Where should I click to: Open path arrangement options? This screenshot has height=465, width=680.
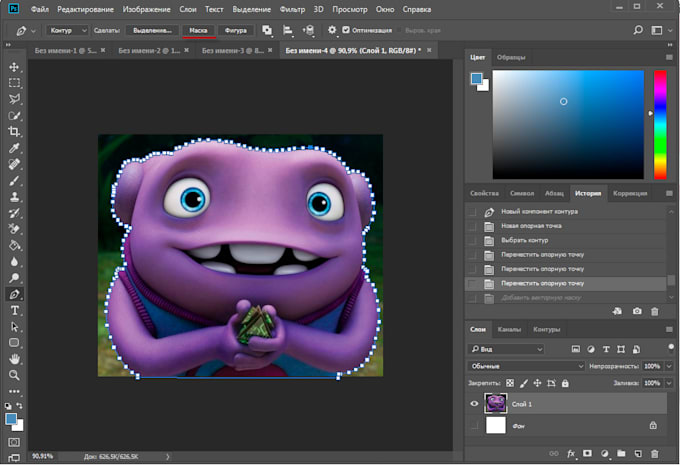(x=308, y=30)
